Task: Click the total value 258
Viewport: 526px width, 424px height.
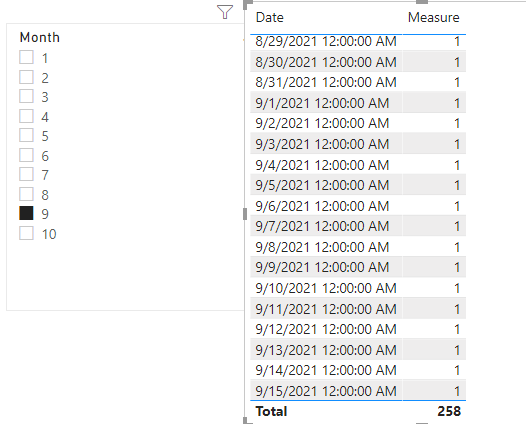Action: pos(449,411)
